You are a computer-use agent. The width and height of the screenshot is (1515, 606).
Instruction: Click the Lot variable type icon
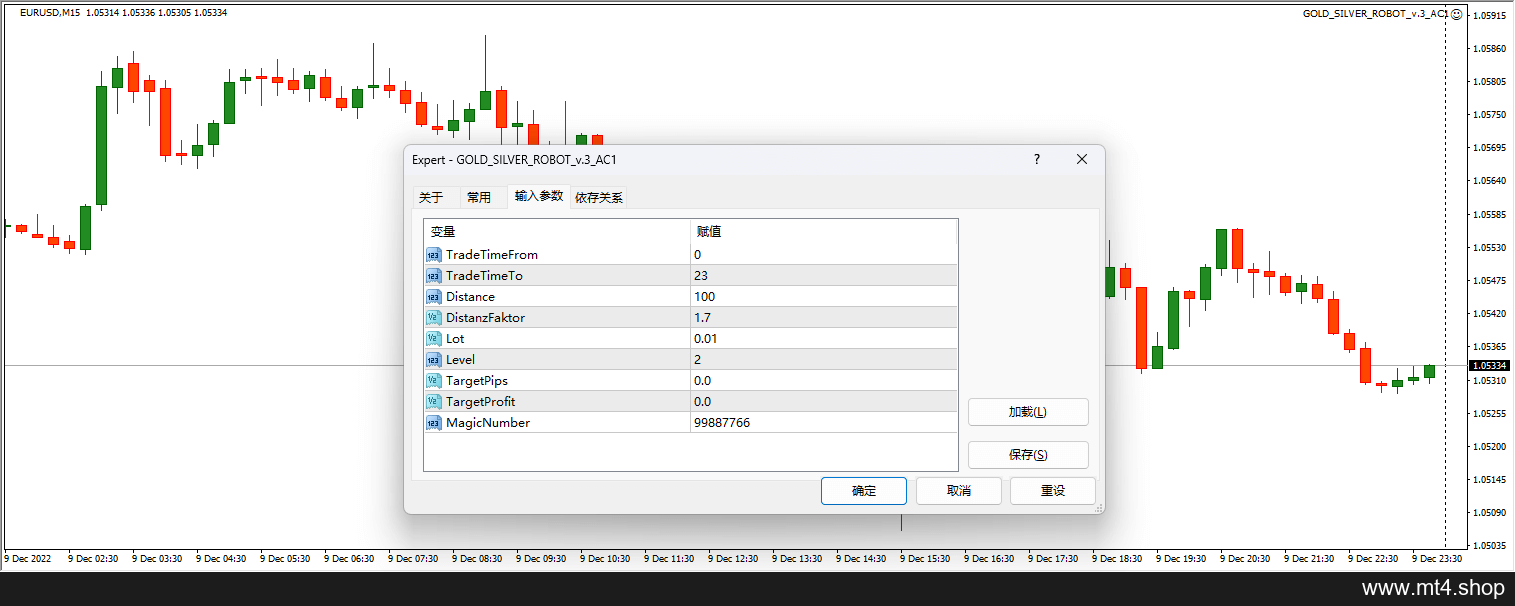coord(434,339)
